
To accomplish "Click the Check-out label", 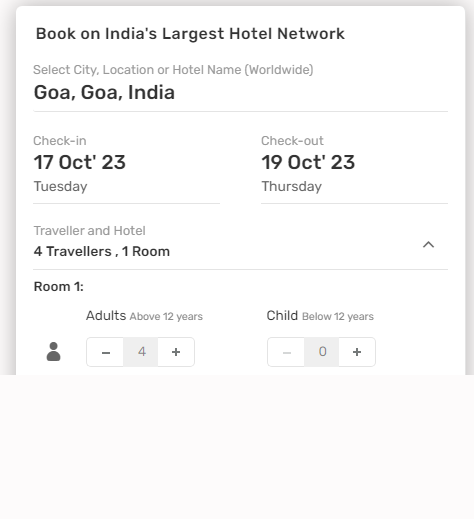I will pyautogui.click(x=292, y=141).
